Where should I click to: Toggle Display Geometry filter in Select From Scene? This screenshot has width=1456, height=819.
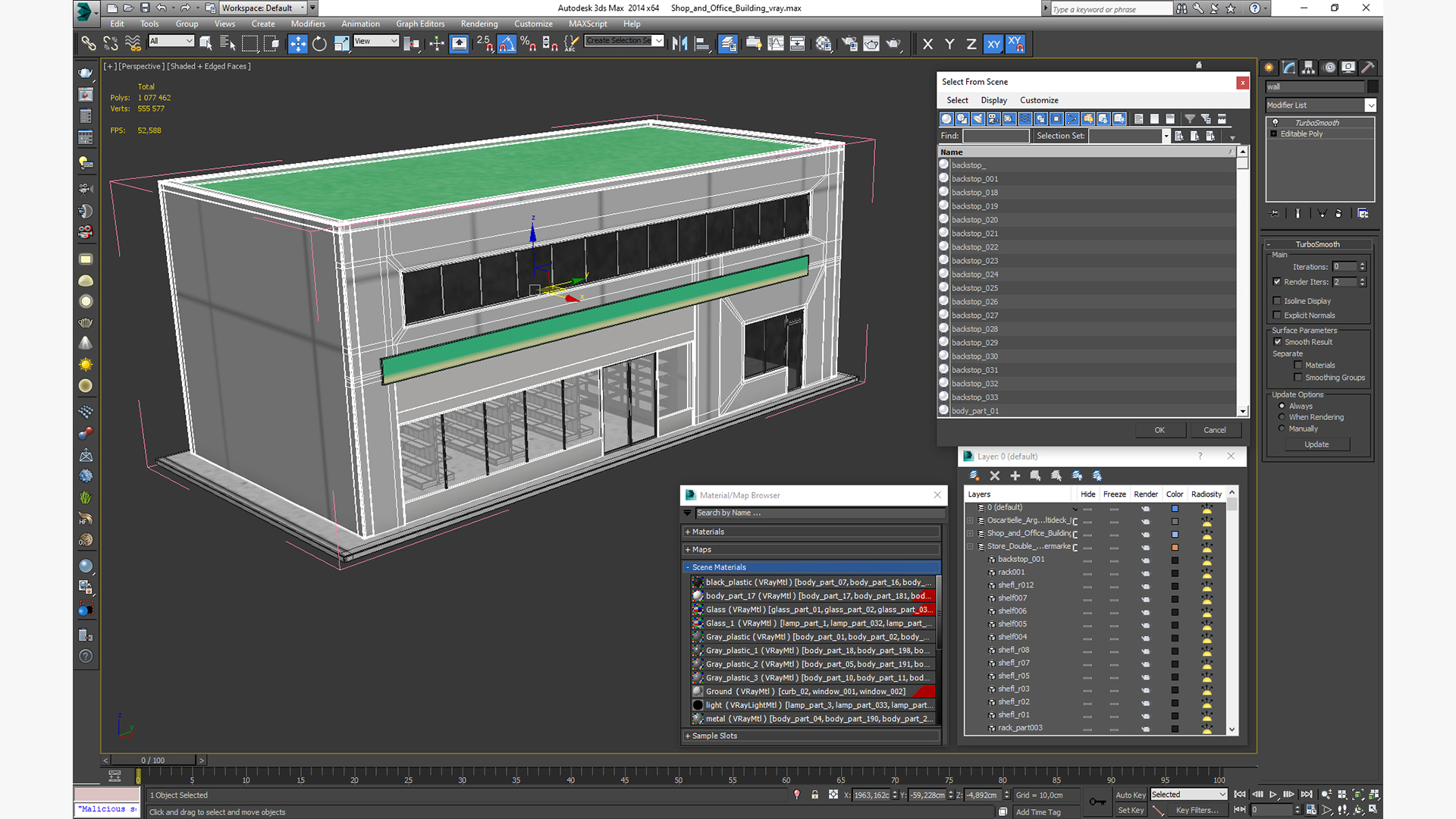(x=946, y=119)
